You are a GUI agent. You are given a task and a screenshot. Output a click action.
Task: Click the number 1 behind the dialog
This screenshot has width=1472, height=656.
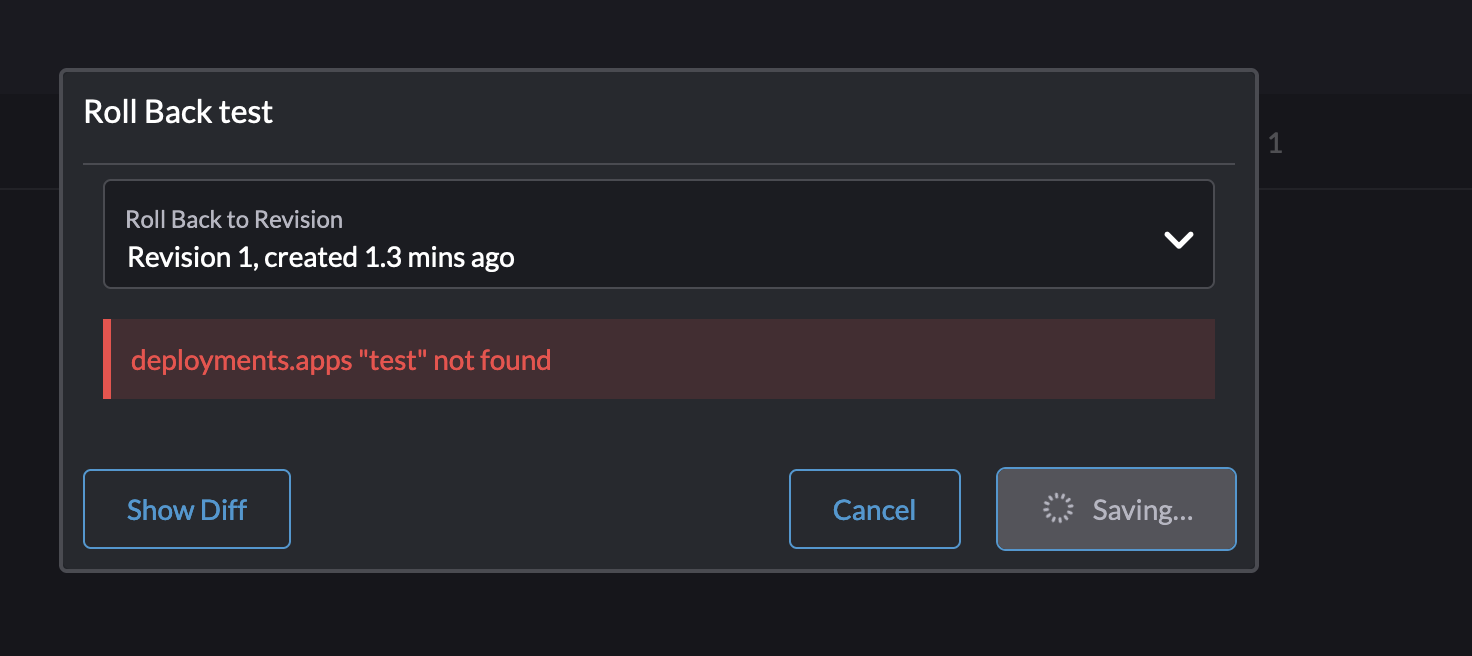pyautogui.click(x=1276, y=143)
